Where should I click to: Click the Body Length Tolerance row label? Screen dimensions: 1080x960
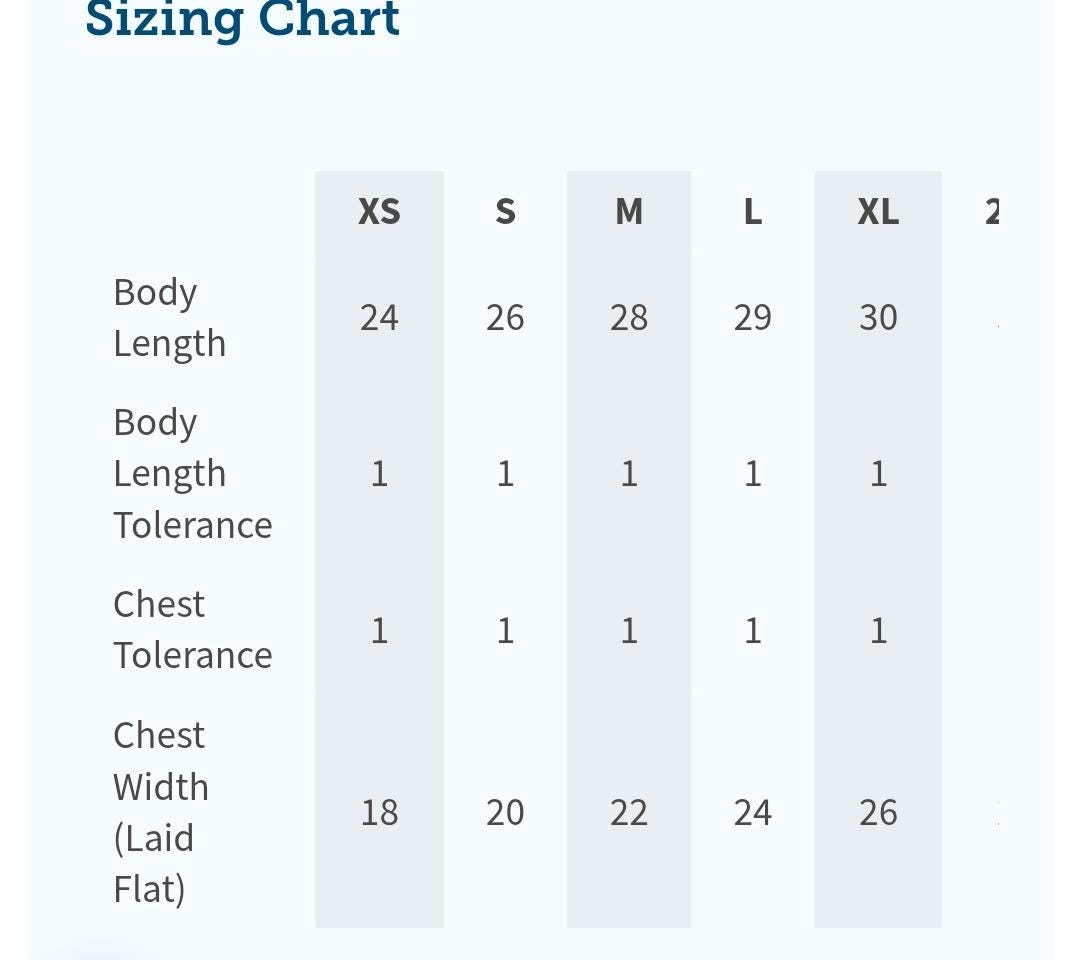pyautogui.click(x=193, y=473)
